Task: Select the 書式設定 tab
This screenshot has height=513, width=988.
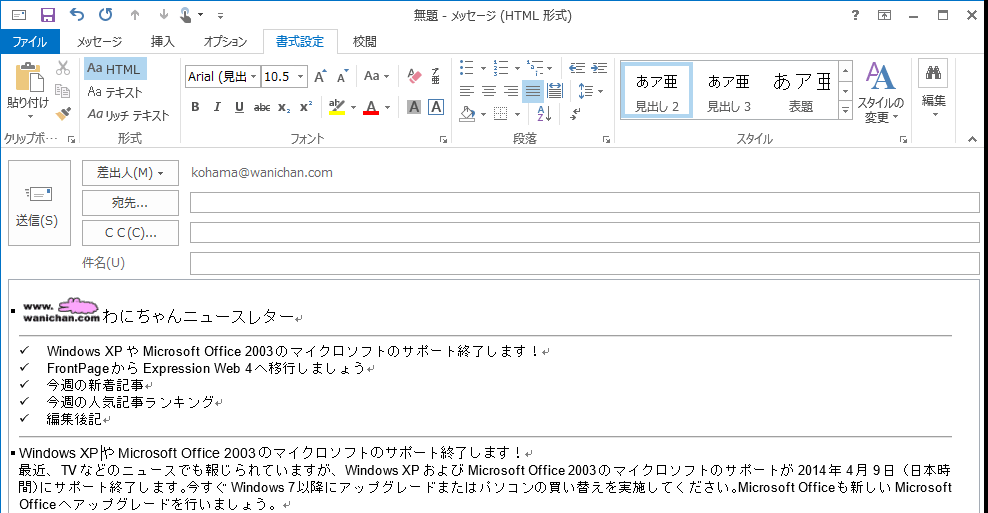Action: 300,42
